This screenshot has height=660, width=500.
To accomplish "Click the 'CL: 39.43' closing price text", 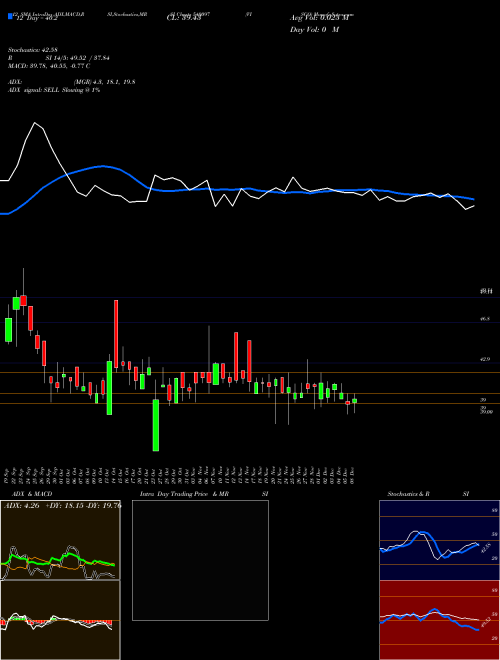I will 184,19.
